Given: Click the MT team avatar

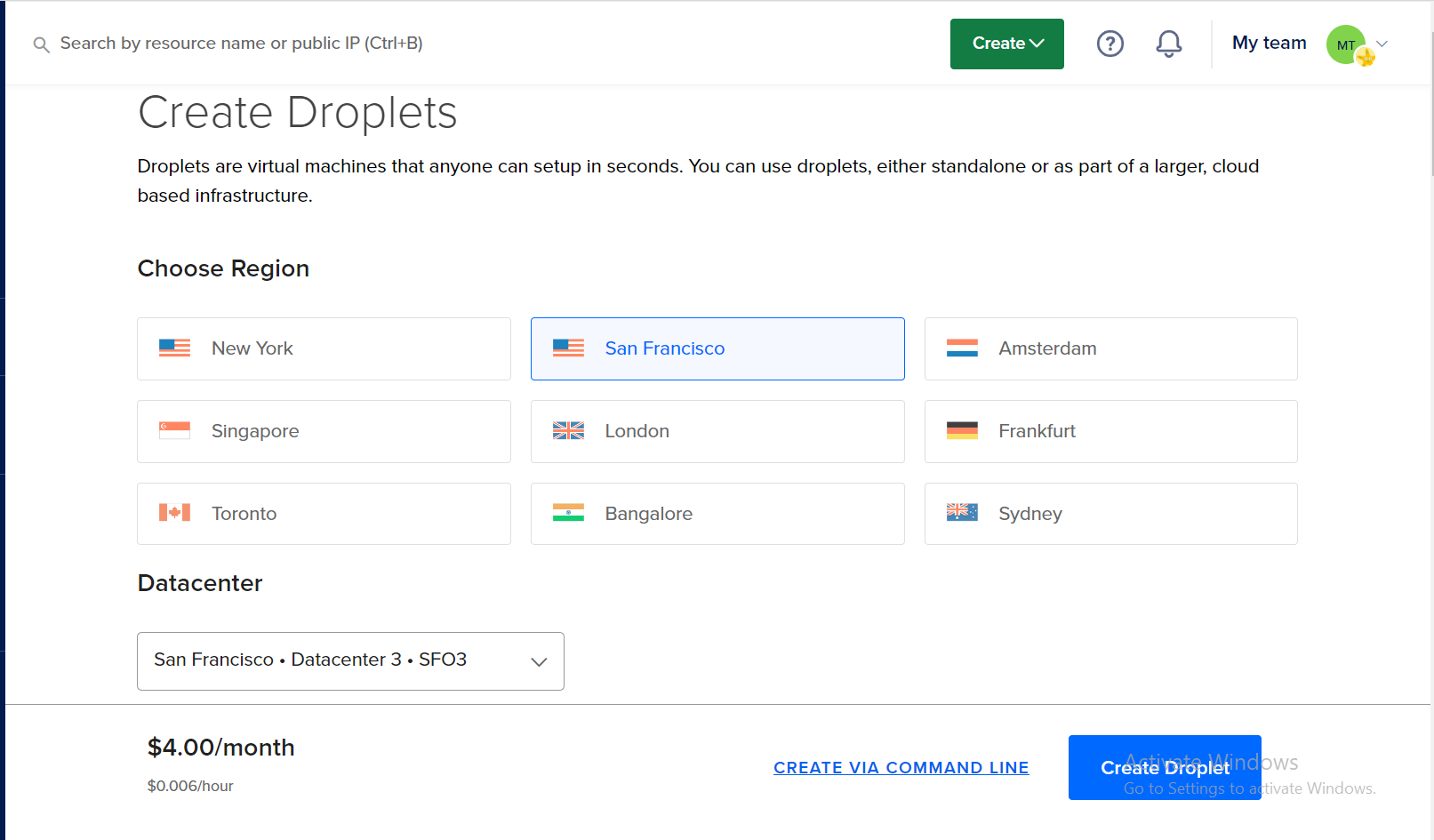Looking at the screenshot, I should click(x=1346, y=44).
